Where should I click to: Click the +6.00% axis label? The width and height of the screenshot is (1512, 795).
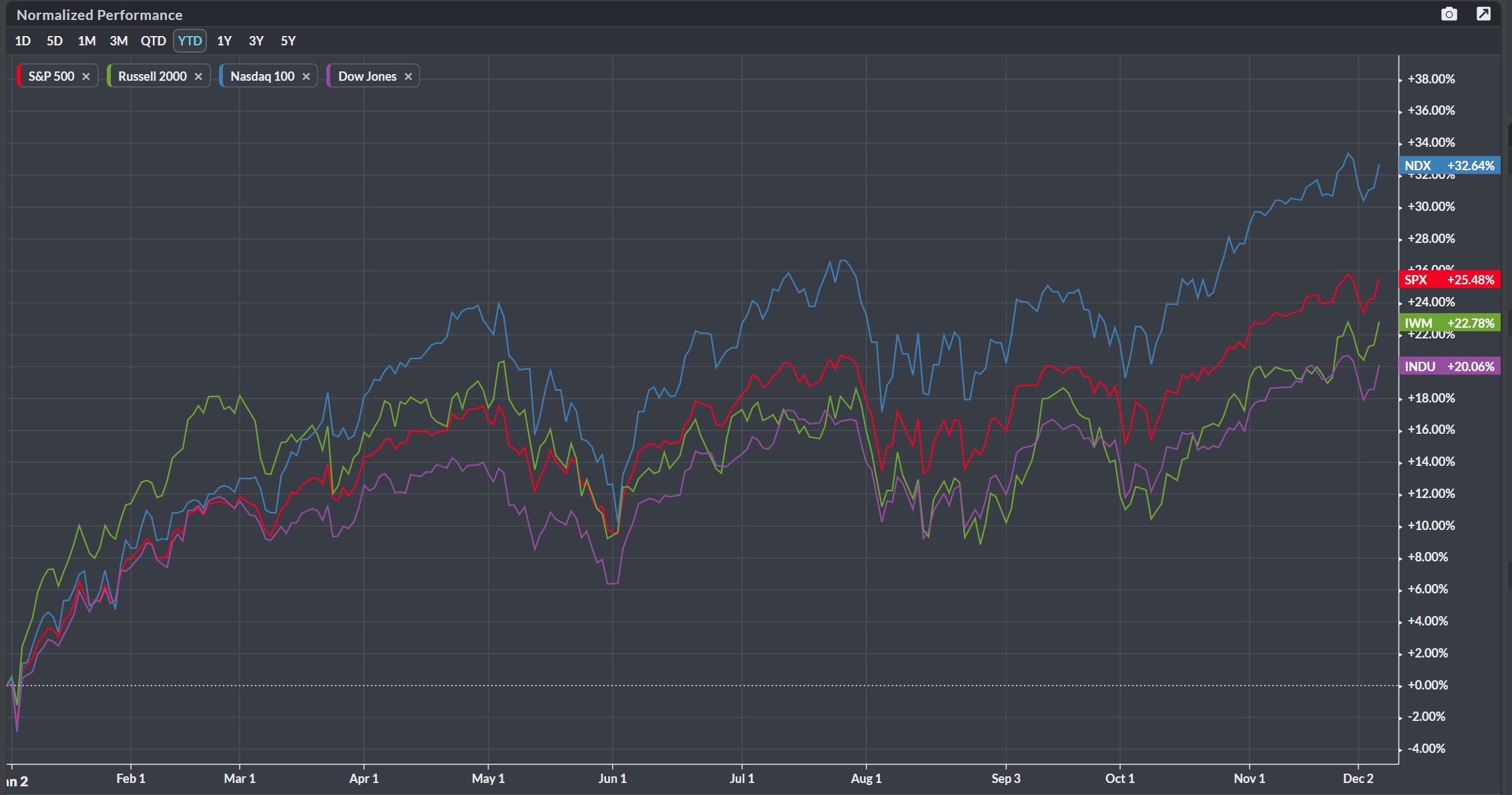coord(1428,589)
